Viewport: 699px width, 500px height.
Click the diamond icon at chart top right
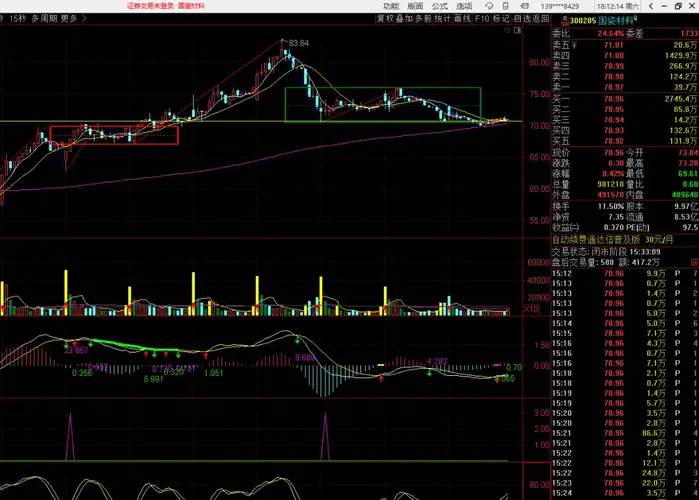point(507,30)
